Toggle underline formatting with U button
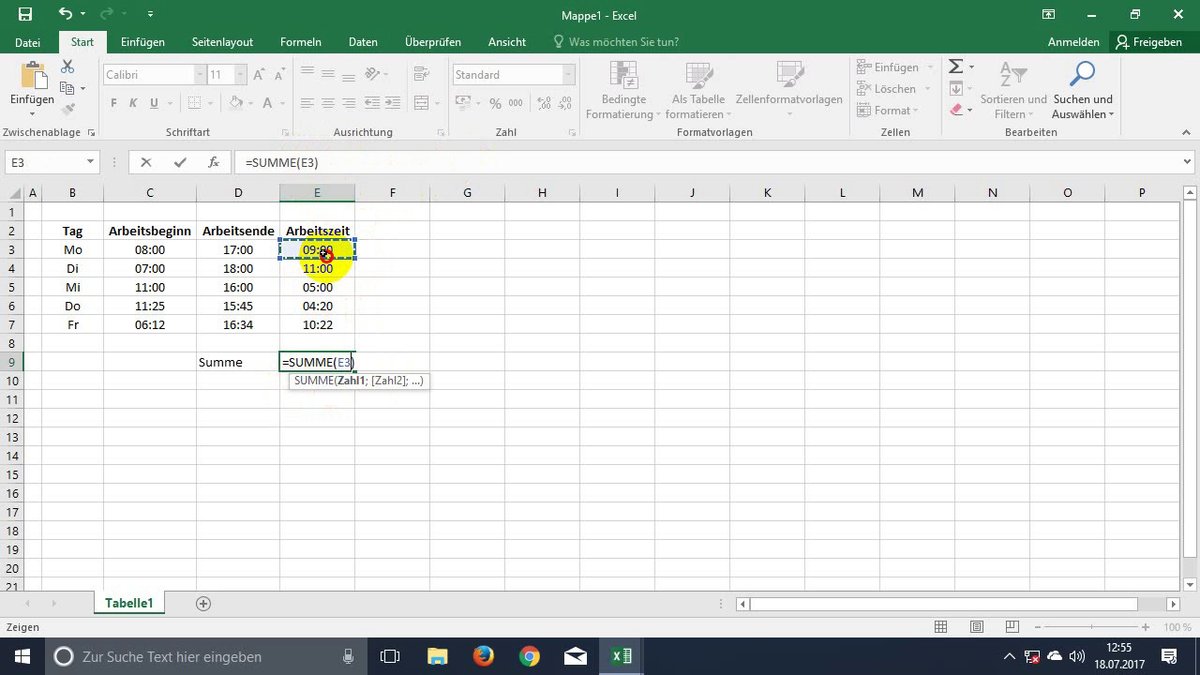The height and width of the screenshot is (675, 1200). pos(152,103)
